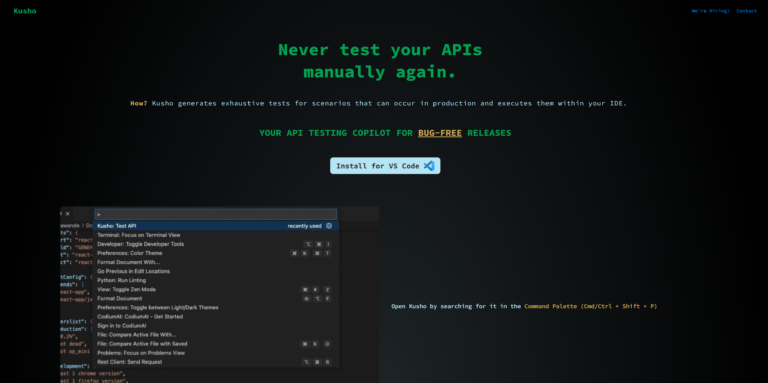Select Python: Run Linting command

point(216,280)
